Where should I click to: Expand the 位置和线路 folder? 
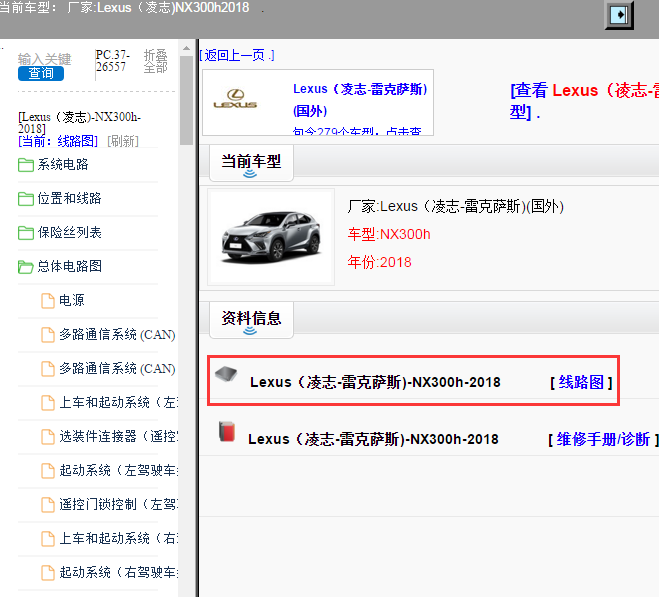pos(70,198)
